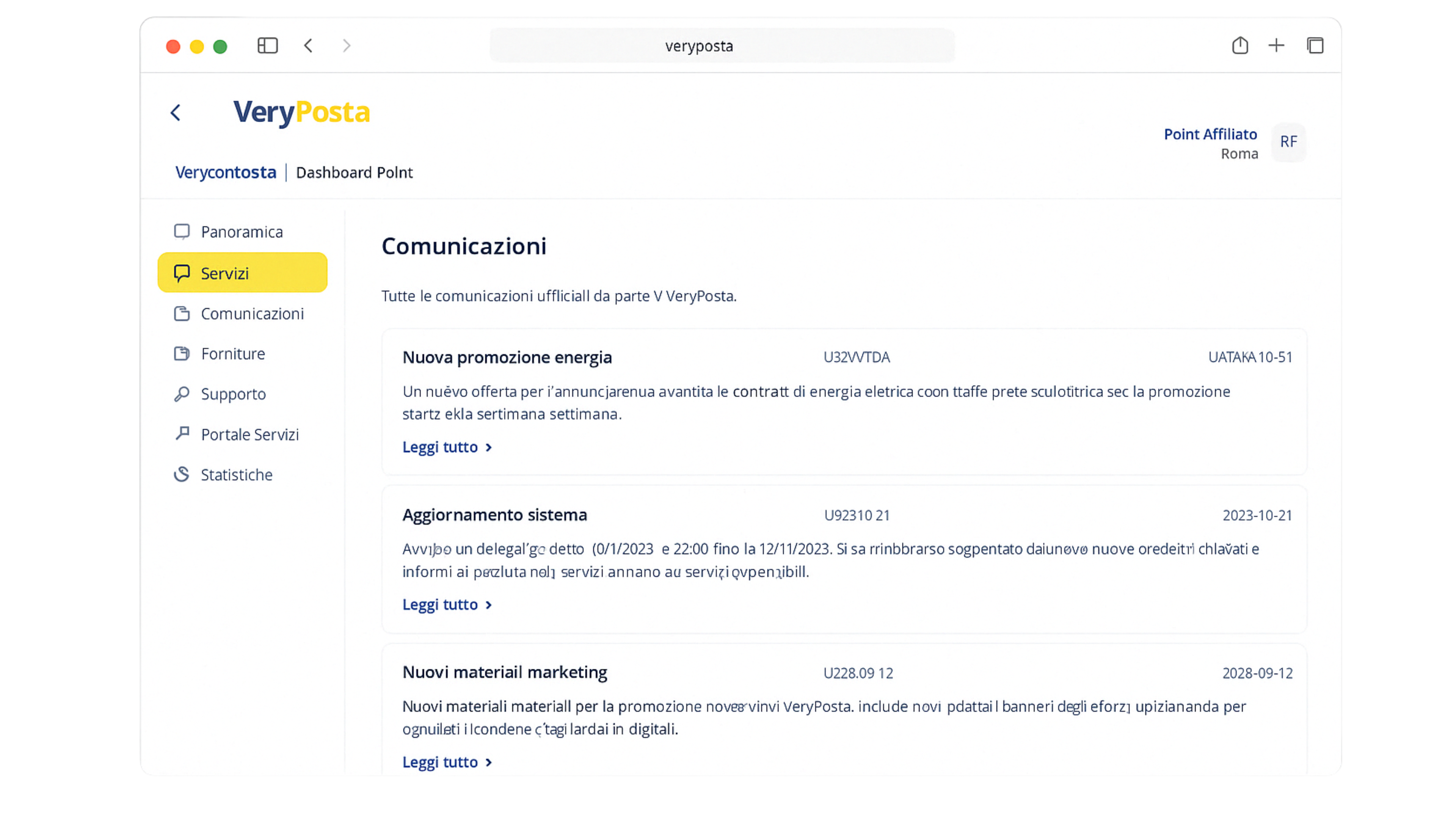Open a new tab with plus icon
Screen dimensions: 1456x819
pos(1276,45)
